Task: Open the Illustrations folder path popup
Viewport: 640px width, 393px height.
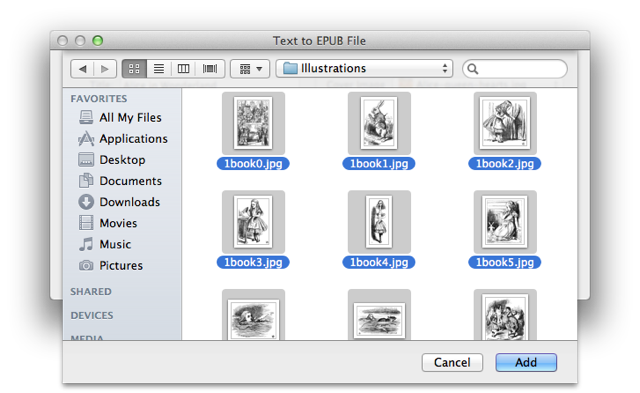Action: point(364,69)
